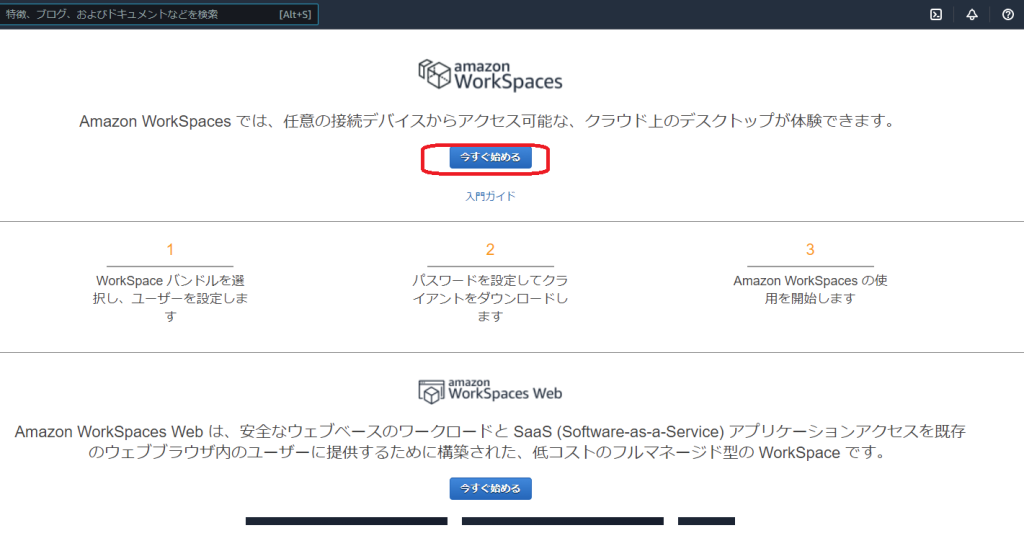The width and height of the screenshot is (1024, 533).
Task: Click the WorkSpaces Web description paragraph
Action: [490, 441]
